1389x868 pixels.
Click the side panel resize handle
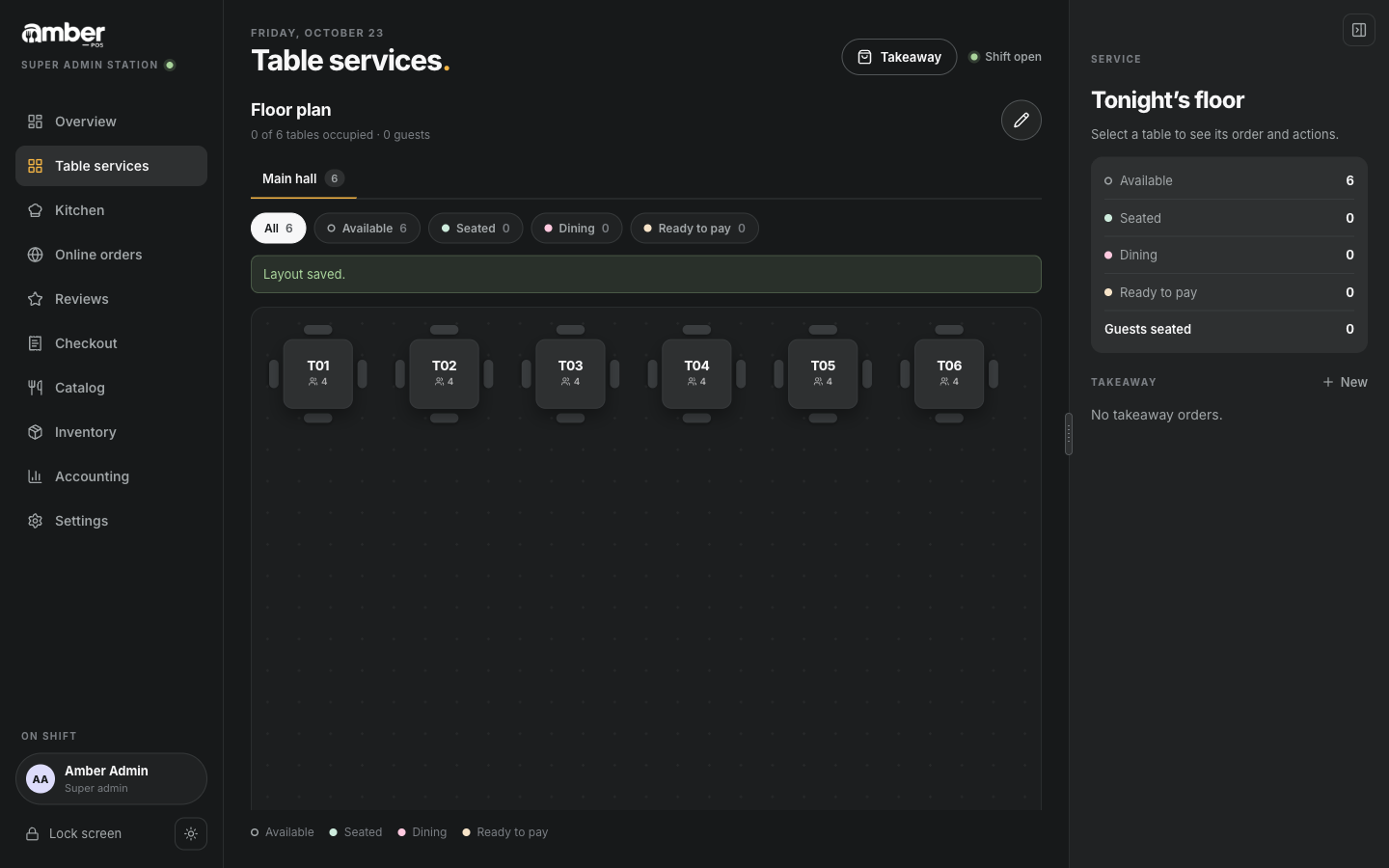click(1069, 434)
